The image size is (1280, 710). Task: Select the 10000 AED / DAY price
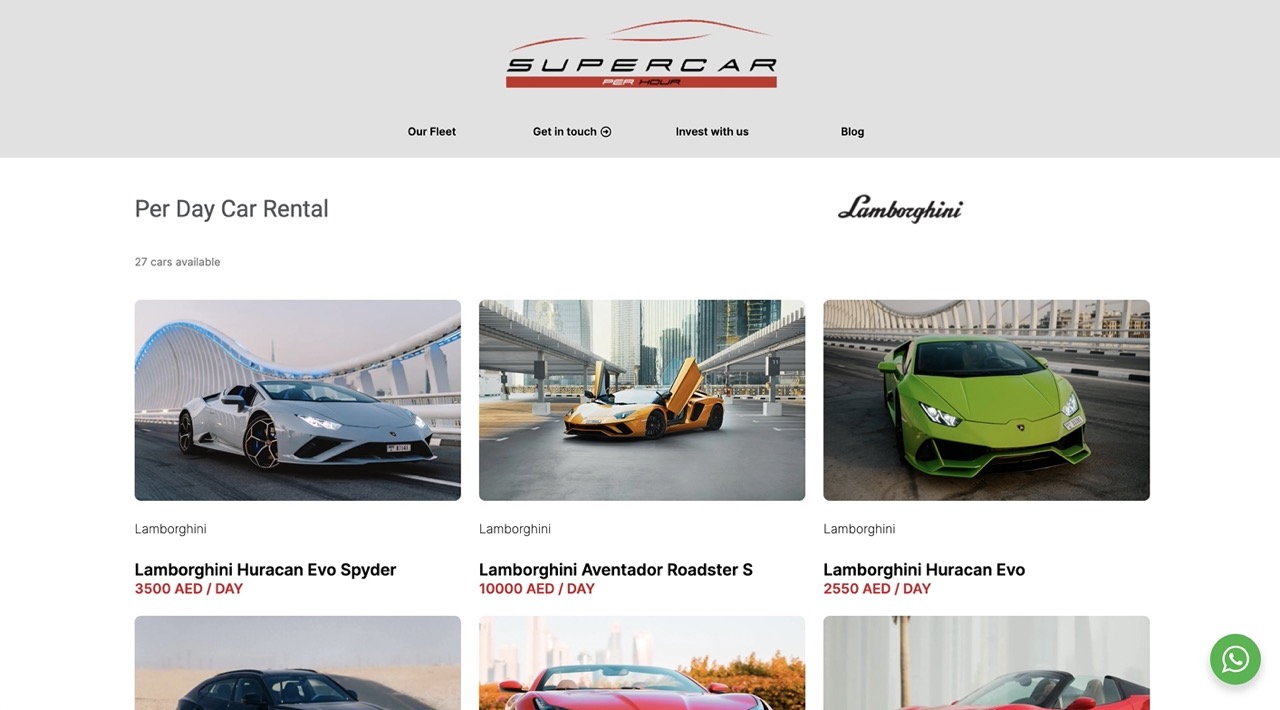[x=537, y=589]
